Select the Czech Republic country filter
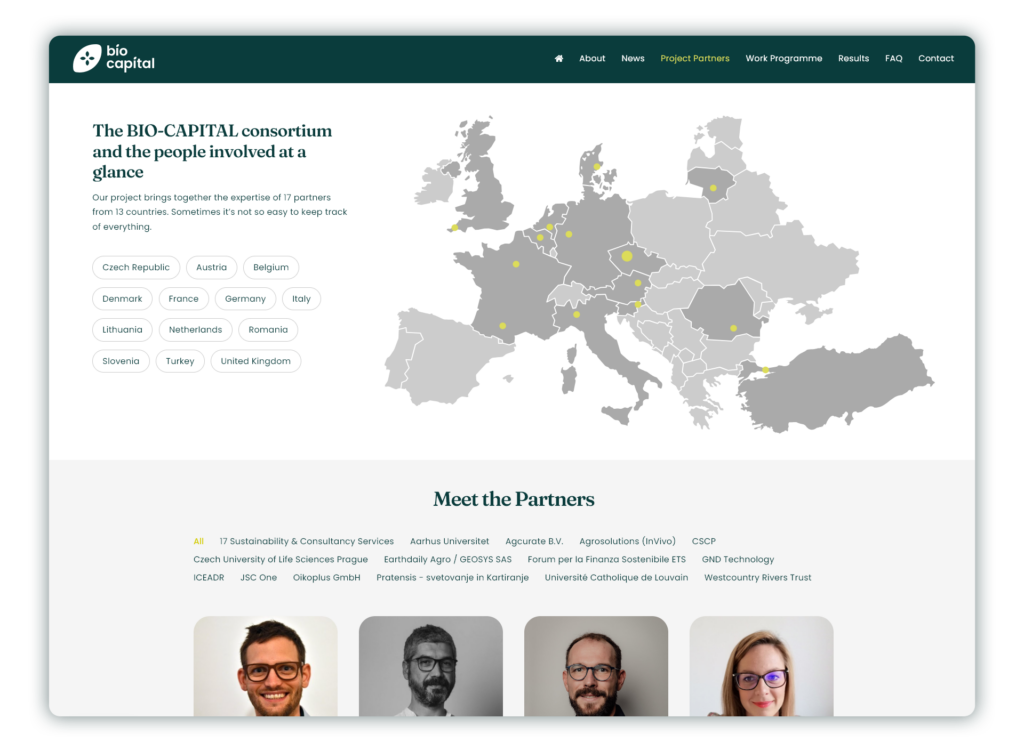 136,268
